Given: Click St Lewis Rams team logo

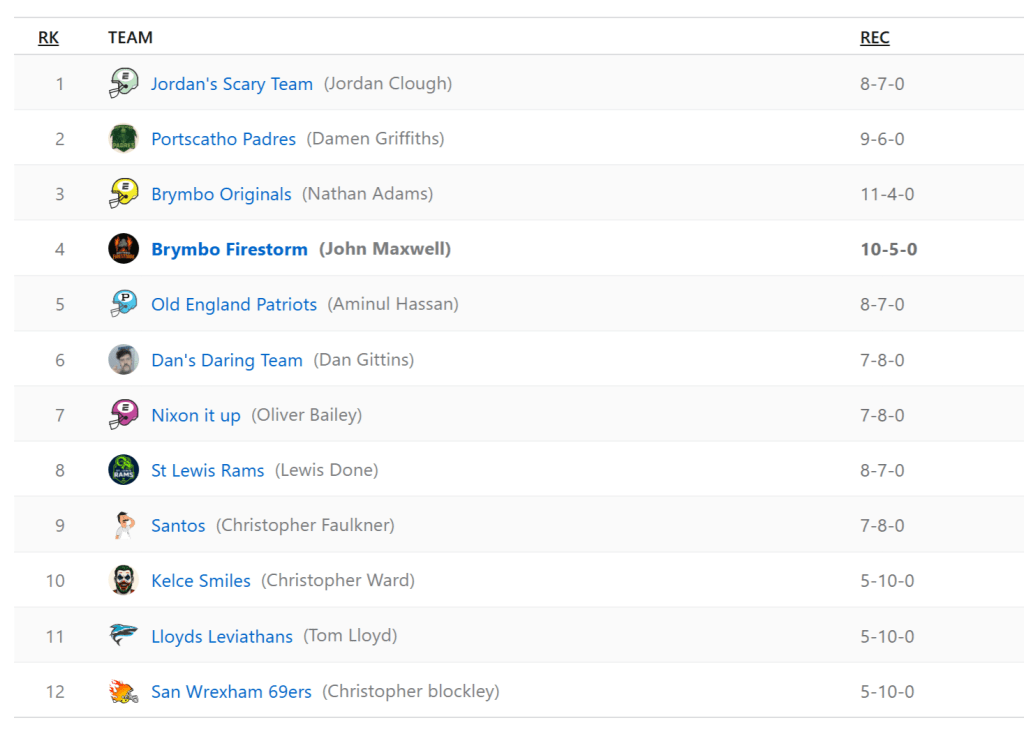Looking at the screenshot, I should [123, 470].
